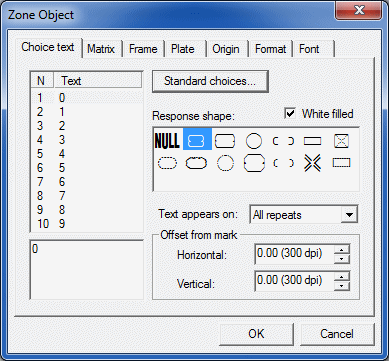
Task: Click the Horizontal offset field
Action: (x=295, y=254)
